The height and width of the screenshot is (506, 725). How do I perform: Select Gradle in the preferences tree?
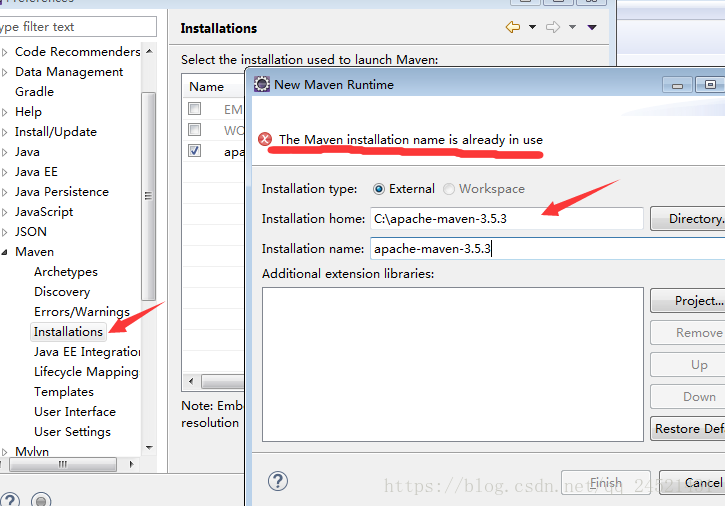[34, 92]
